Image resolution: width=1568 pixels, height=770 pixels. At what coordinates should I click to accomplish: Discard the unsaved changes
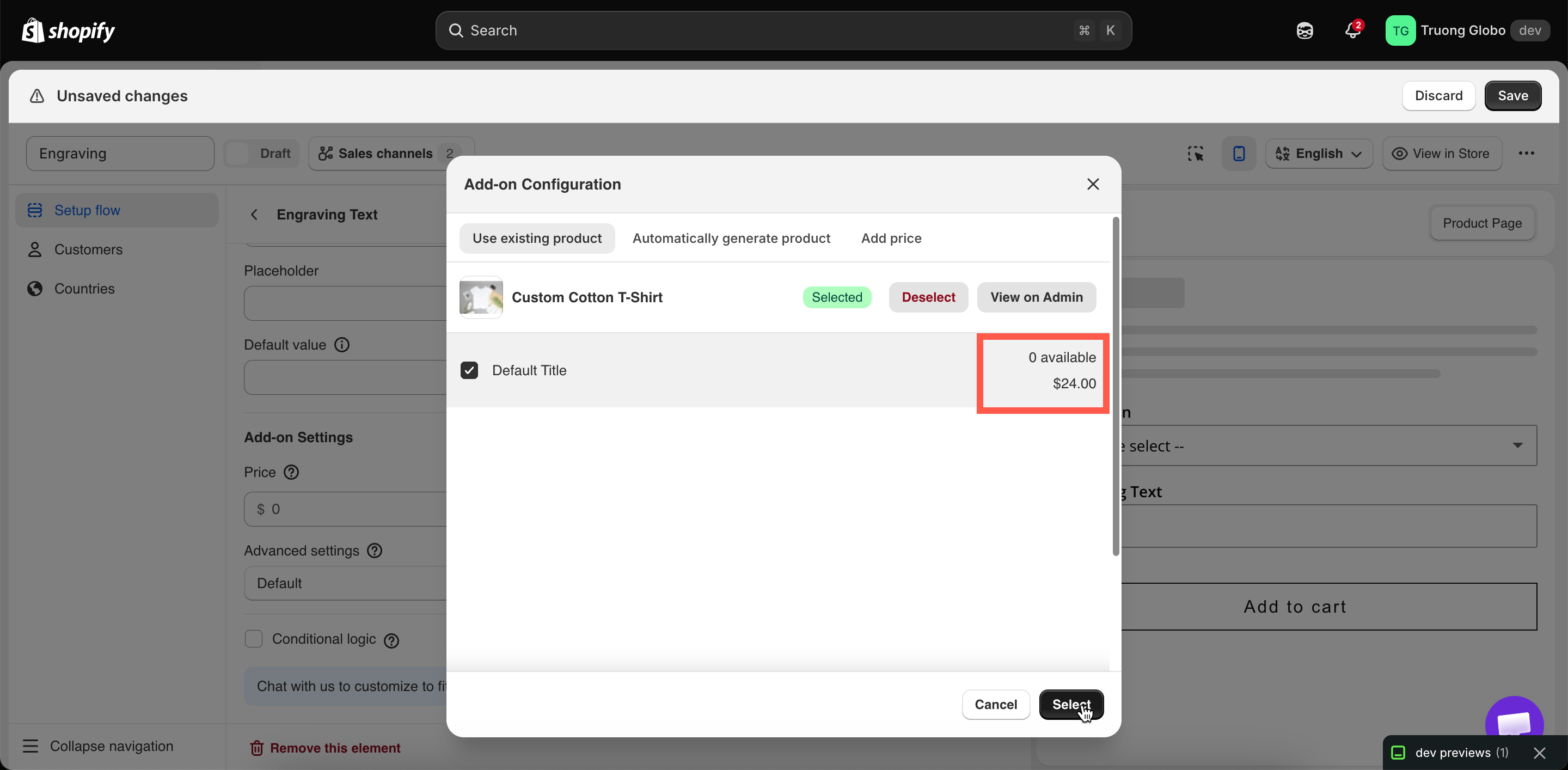pyautogui.click(x=1438, y=95)
